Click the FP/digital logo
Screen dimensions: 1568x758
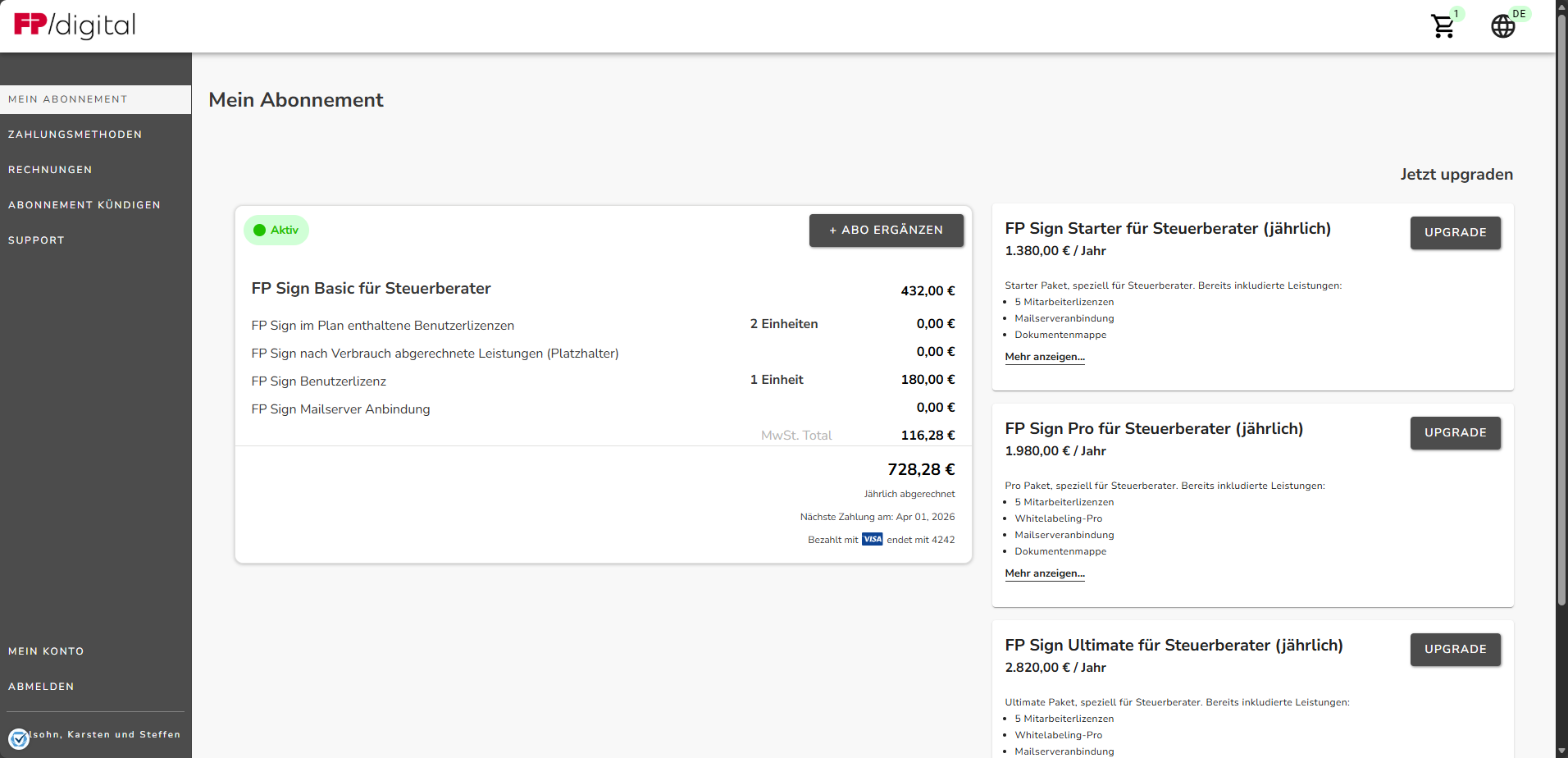point(75,25)
